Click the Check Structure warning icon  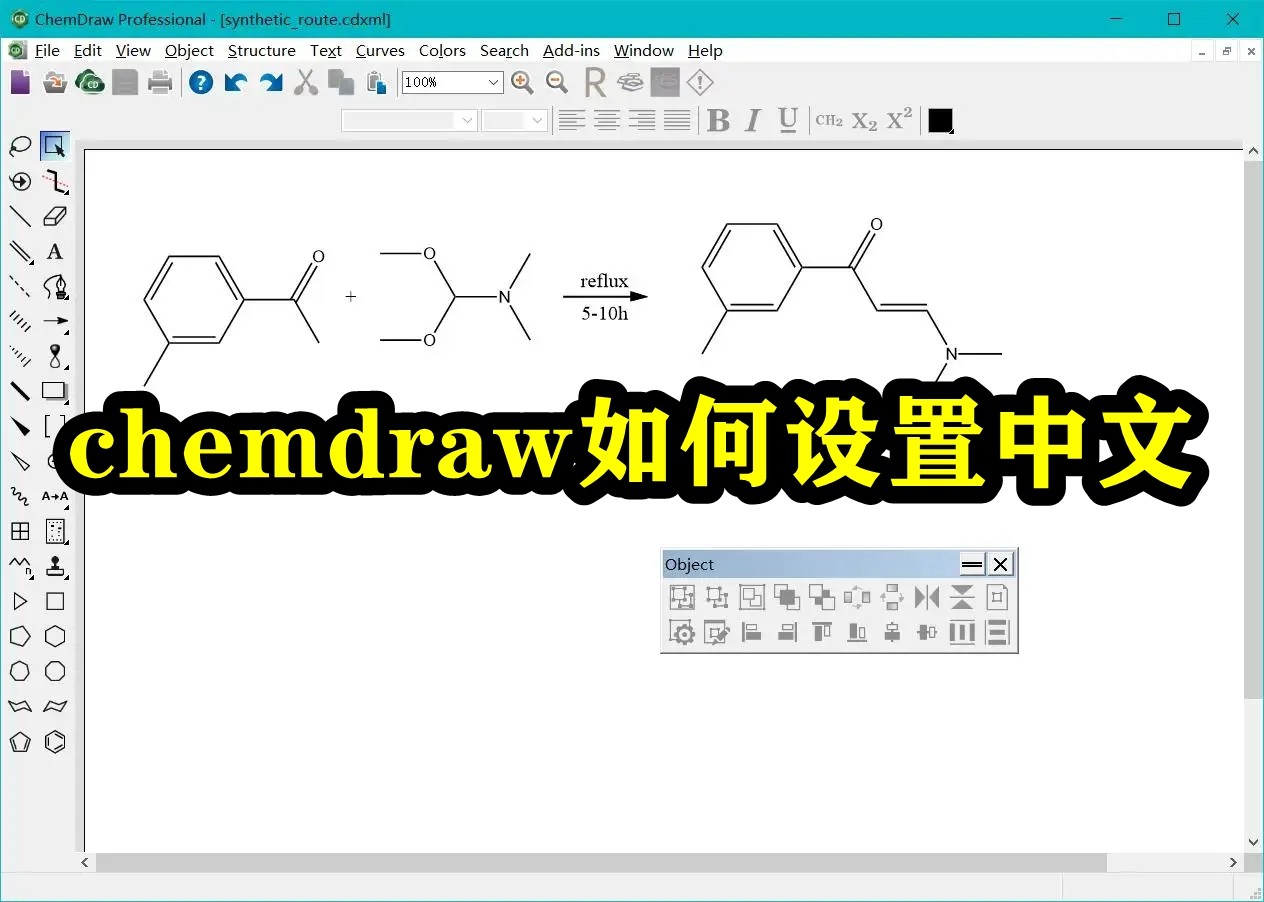pyautogui.click(x=700, y=82)
